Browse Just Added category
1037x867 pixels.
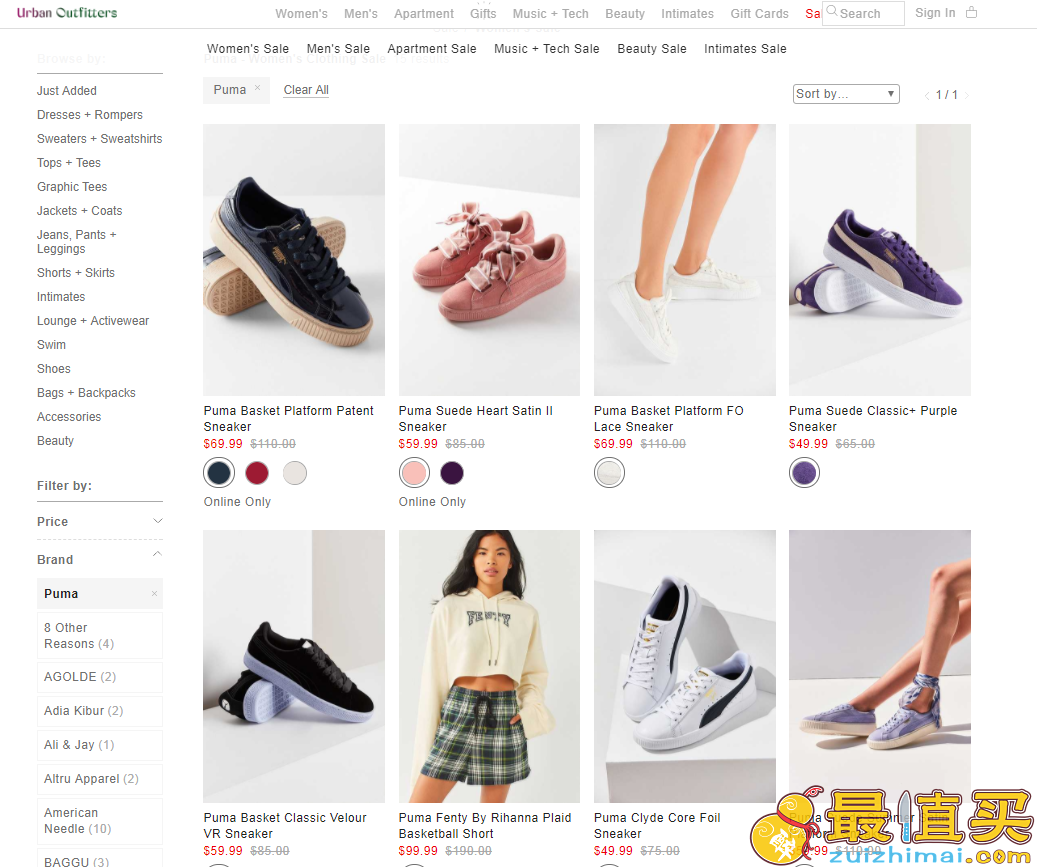click(x=67, y=91)
